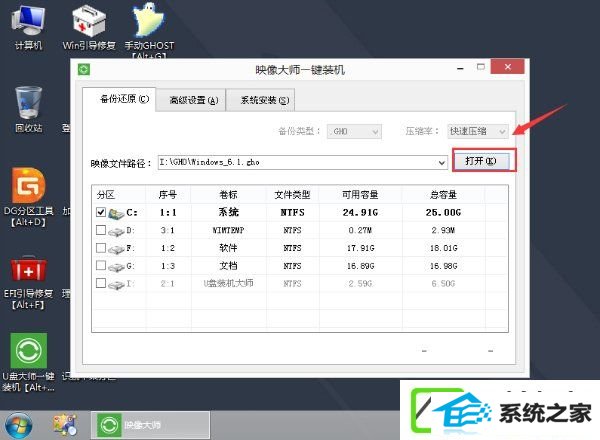Click the 可用容量 column header
The height and width of the screenshot is (440, 600).
coord(360,195)
